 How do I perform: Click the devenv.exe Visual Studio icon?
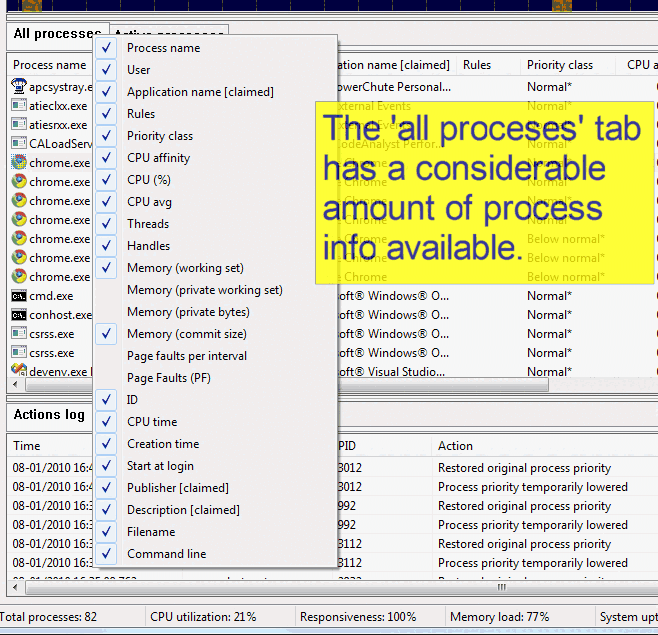19,370
